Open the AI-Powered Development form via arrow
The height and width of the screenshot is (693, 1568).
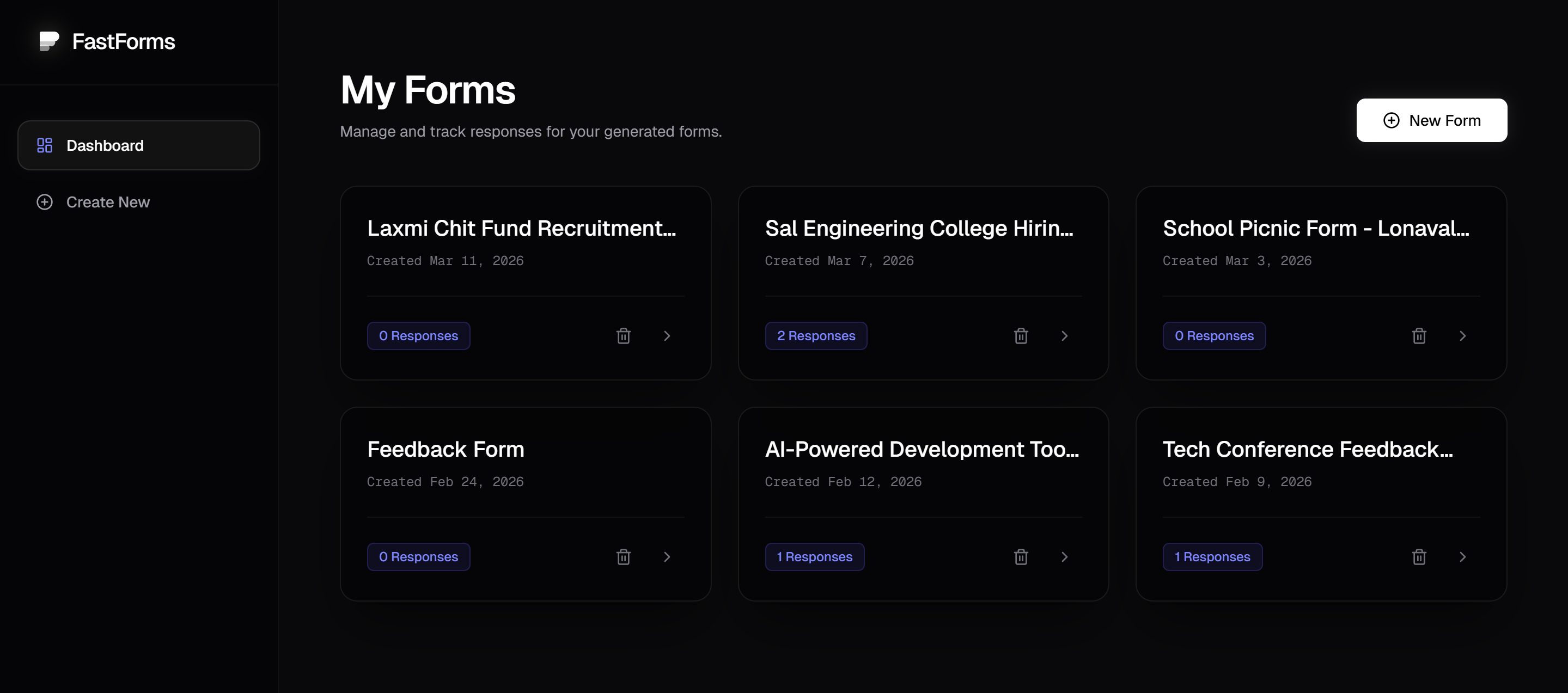pos(1065,556)
